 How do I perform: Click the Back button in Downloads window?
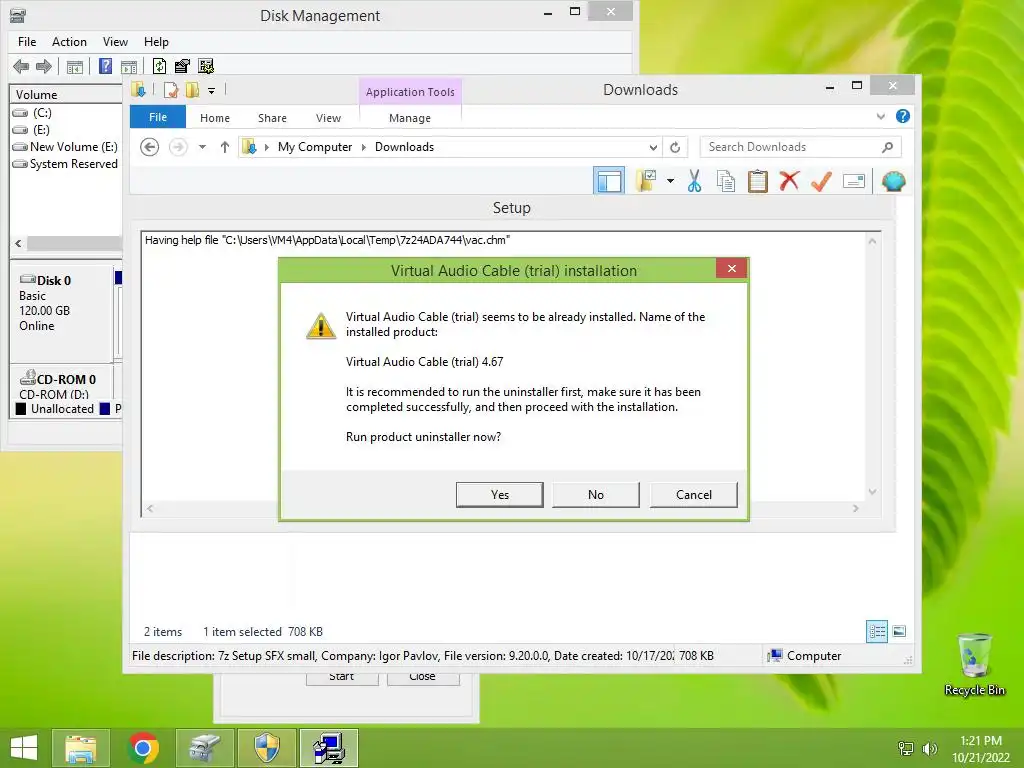coord(150,147)
